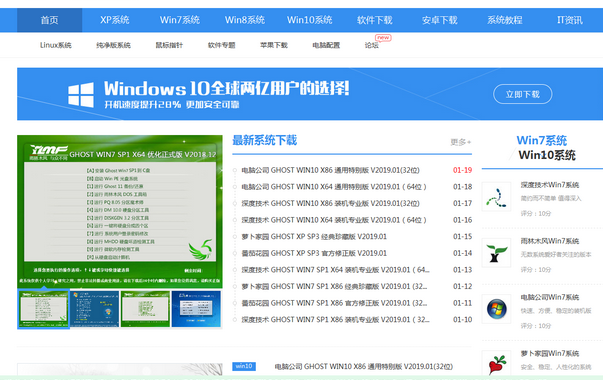Open the 萝卜家园 GHOST XP SP3 经典珍藏版 link
This screenshot has width=603, height=380.
pos(314,237)
